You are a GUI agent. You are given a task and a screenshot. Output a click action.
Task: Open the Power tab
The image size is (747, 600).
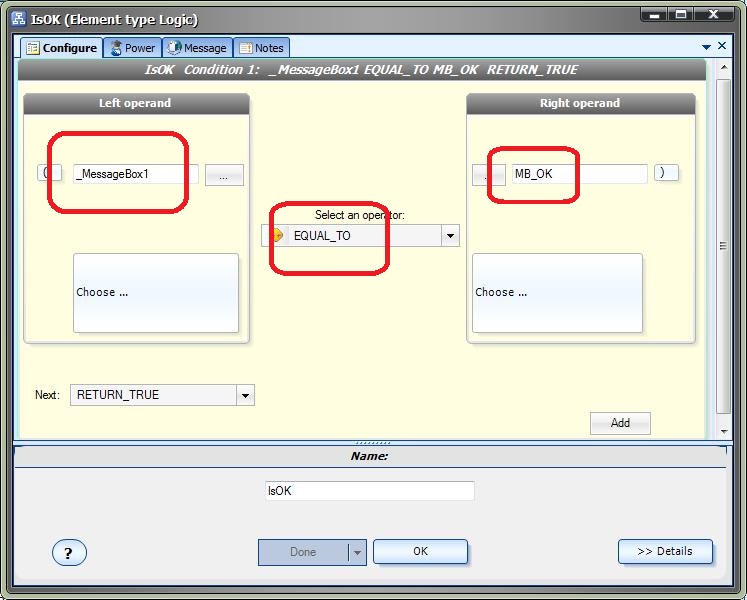(x=133, y=48)
